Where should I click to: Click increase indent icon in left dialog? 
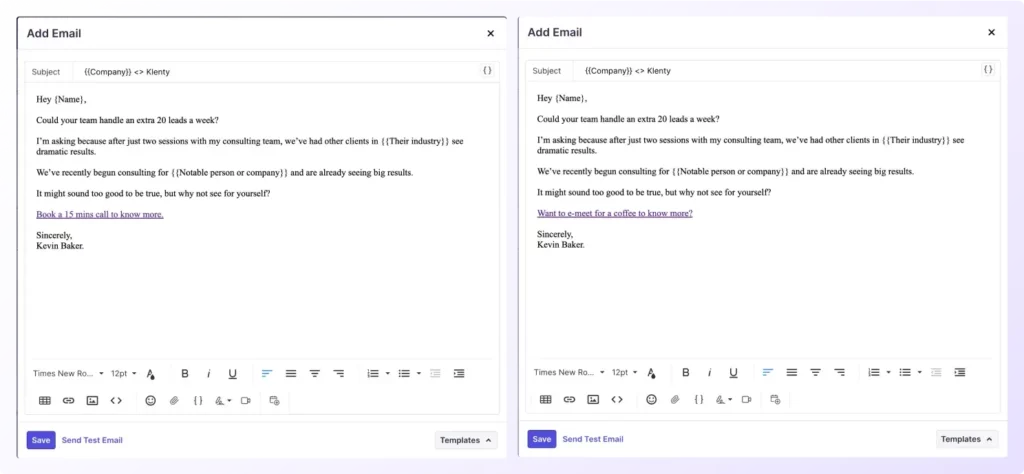coord(459,373)
